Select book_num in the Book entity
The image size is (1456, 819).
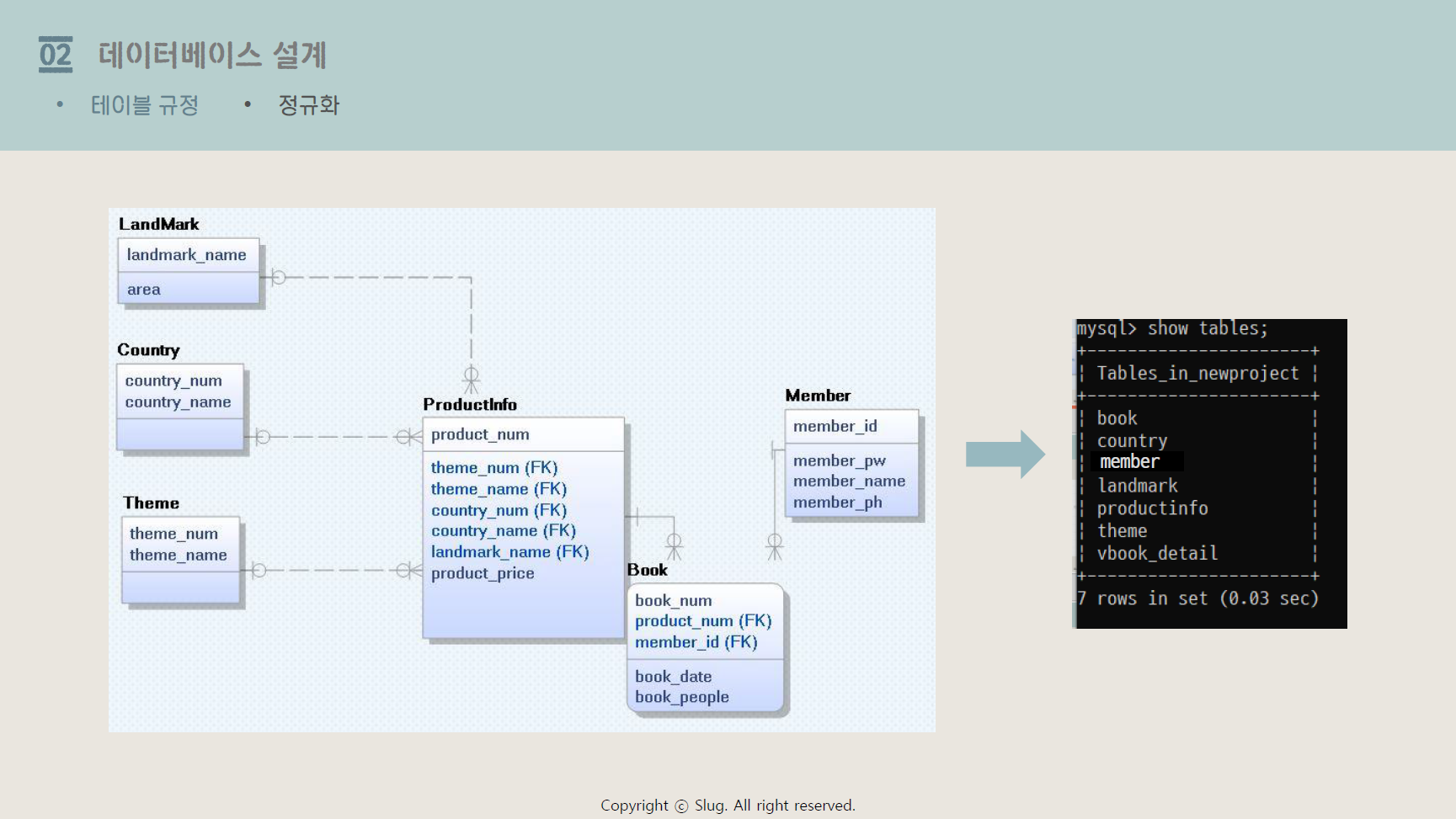pos(674,601)
